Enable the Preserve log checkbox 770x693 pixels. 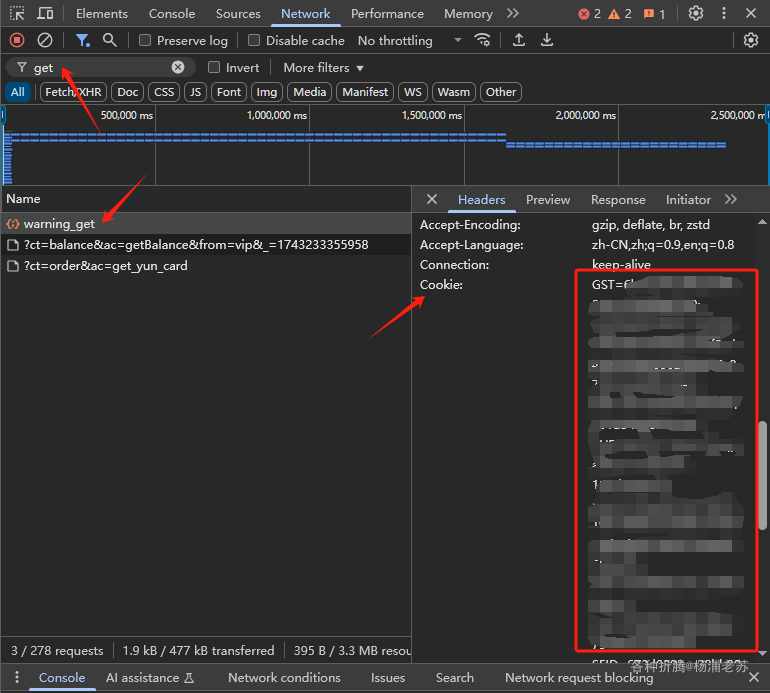(146, 41)
